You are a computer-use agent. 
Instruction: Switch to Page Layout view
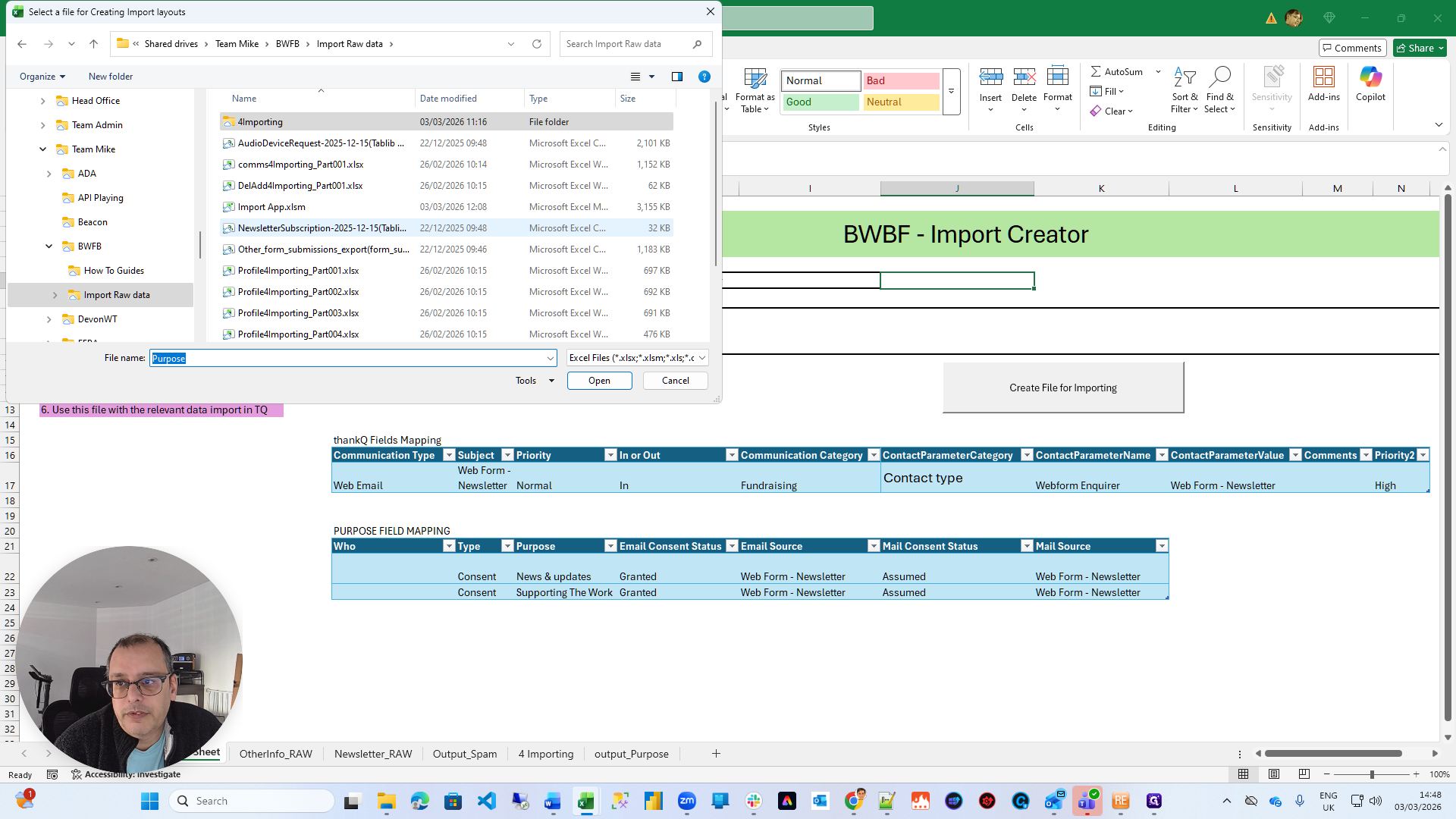click(1274, 774)
